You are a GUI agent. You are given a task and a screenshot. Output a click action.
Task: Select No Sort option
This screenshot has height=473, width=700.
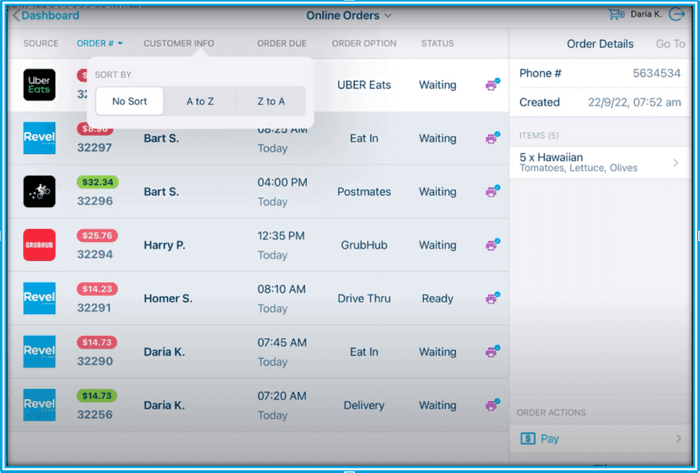tap(129, 101)
